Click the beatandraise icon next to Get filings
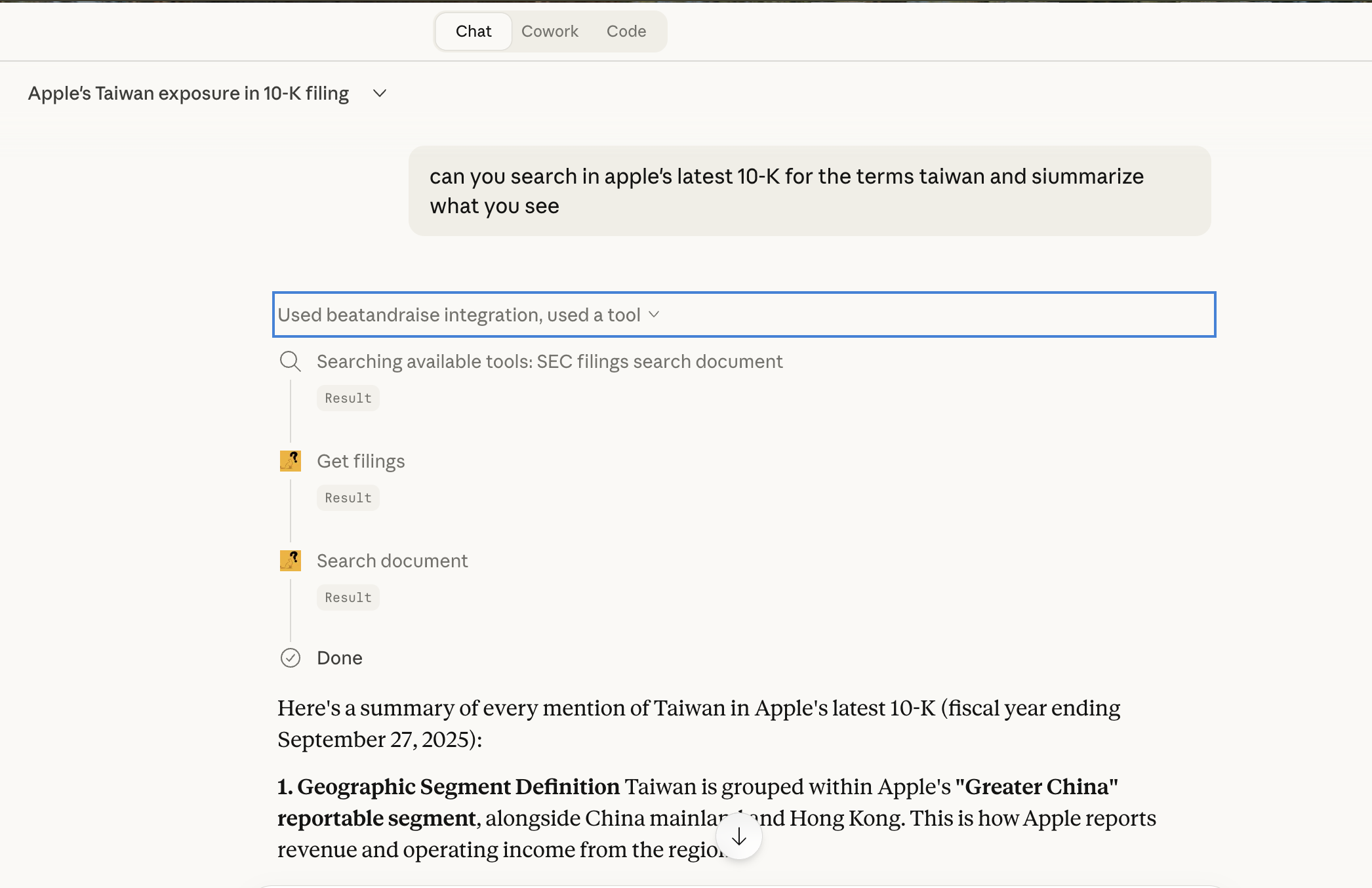This screenshot has width=1372, height=888. pyautogui.click(x=290, y=461)
